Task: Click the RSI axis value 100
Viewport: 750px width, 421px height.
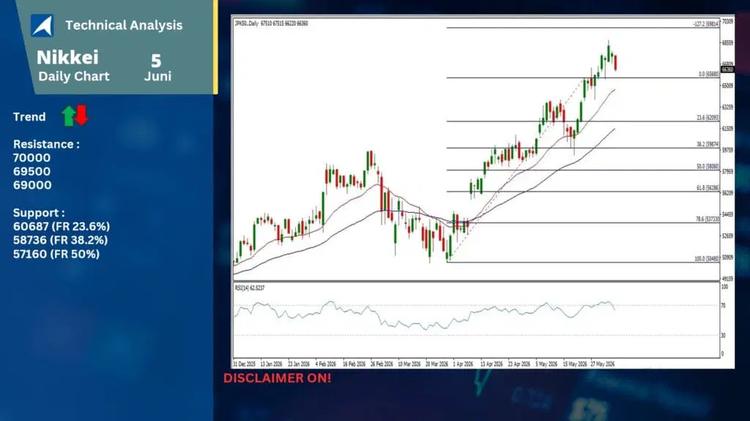Action: coord(725,287)
